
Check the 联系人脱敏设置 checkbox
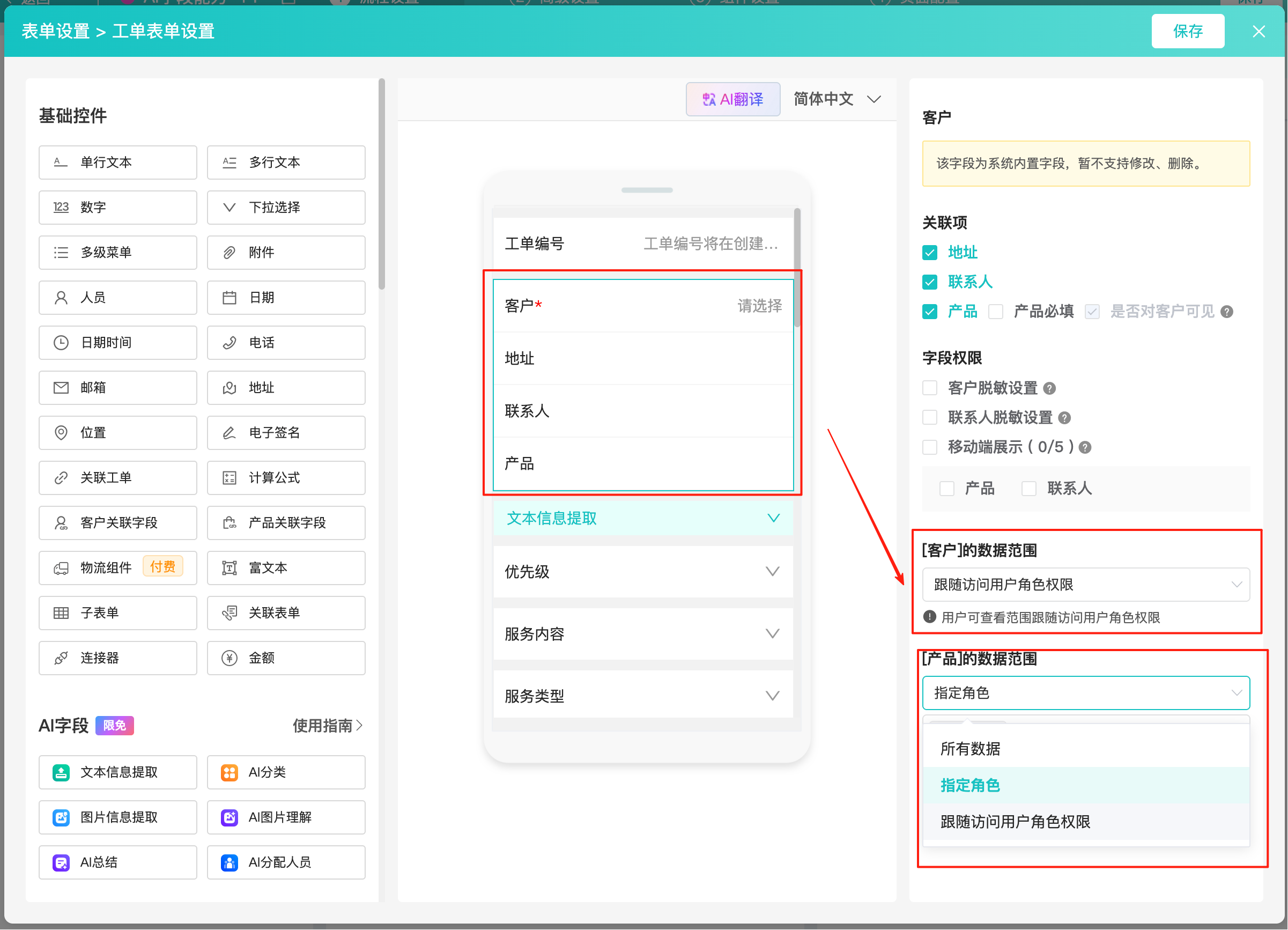tap(930, 418)
